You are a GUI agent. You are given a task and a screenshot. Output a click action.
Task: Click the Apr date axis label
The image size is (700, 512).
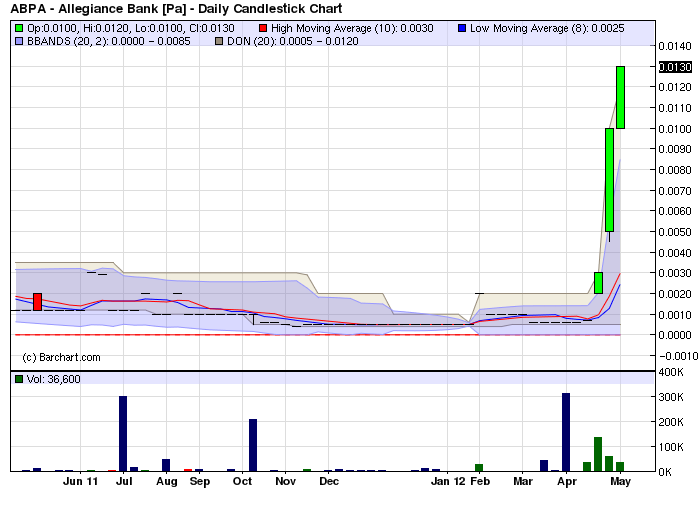click(x=567, y=481)
